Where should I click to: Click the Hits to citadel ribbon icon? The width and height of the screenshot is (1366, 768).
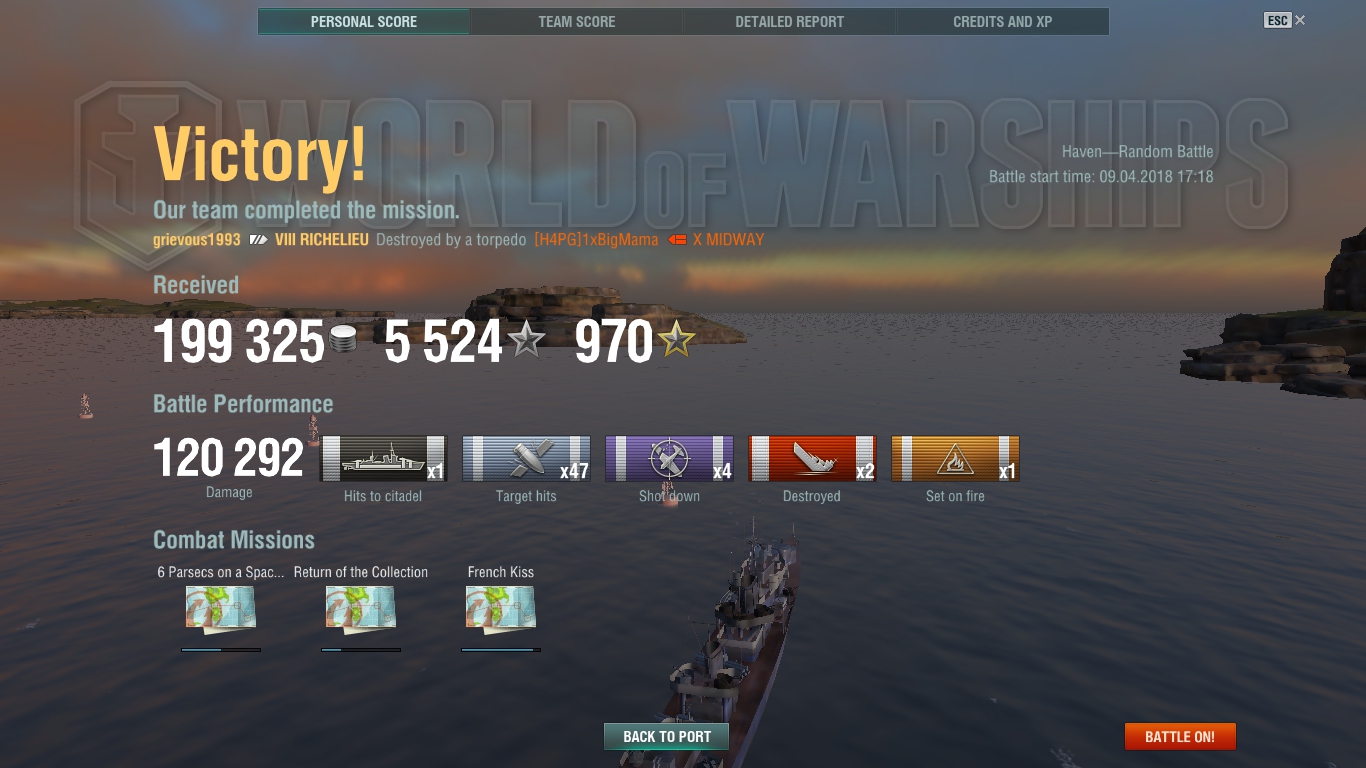coord(383,459)
